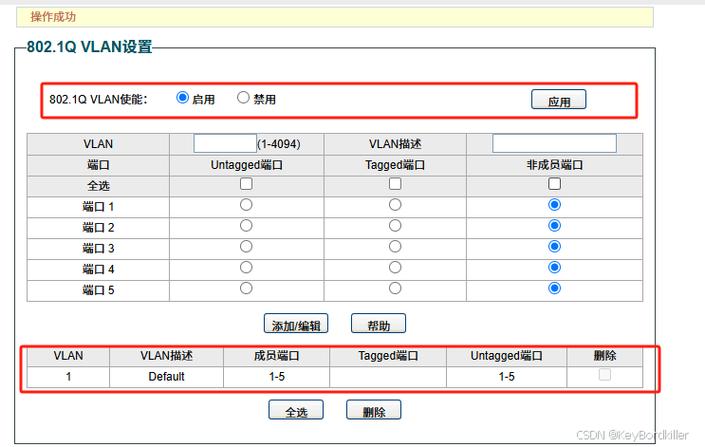The image size is (705, 447).
Task: Set 端口 5 as Tagged port
Action: [395, 288]
